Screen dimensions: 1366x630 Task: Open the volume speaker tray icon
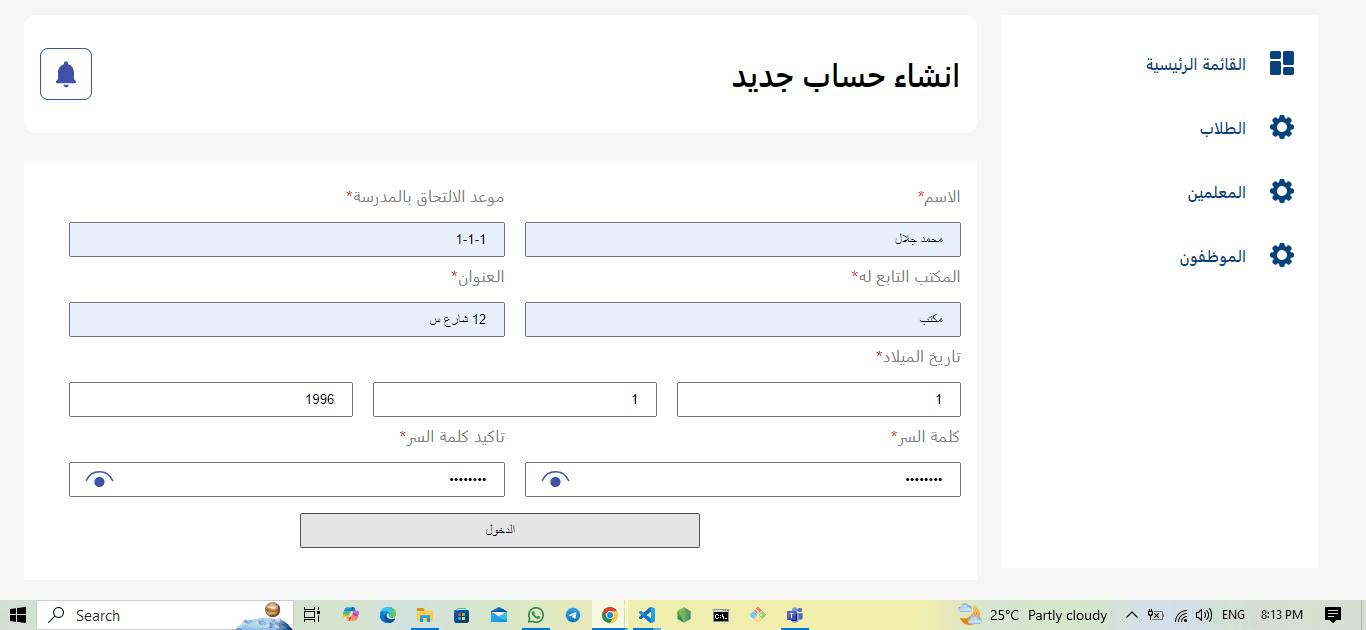coord(1204,615)
